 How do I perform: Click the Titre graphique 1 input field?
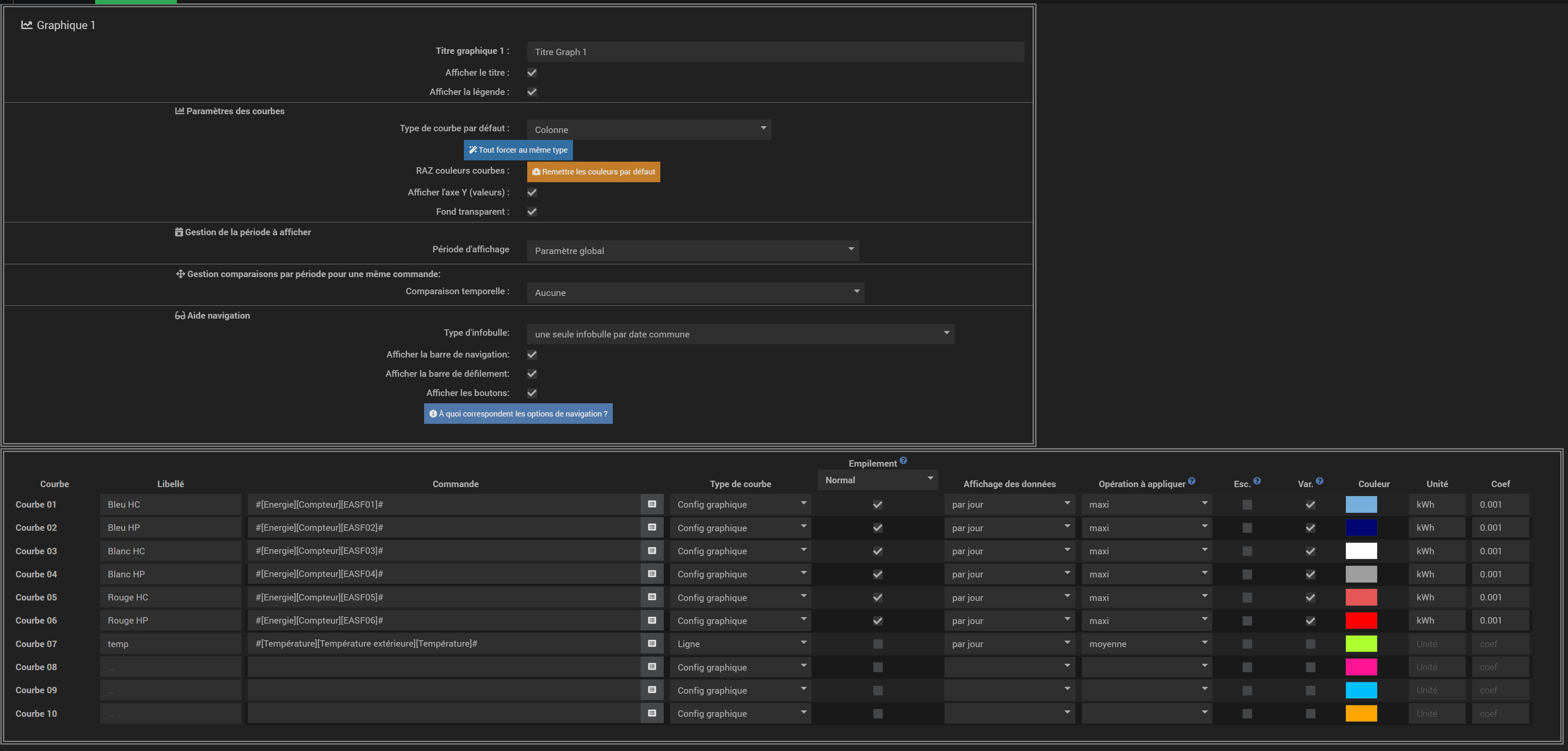pos(775,52)
